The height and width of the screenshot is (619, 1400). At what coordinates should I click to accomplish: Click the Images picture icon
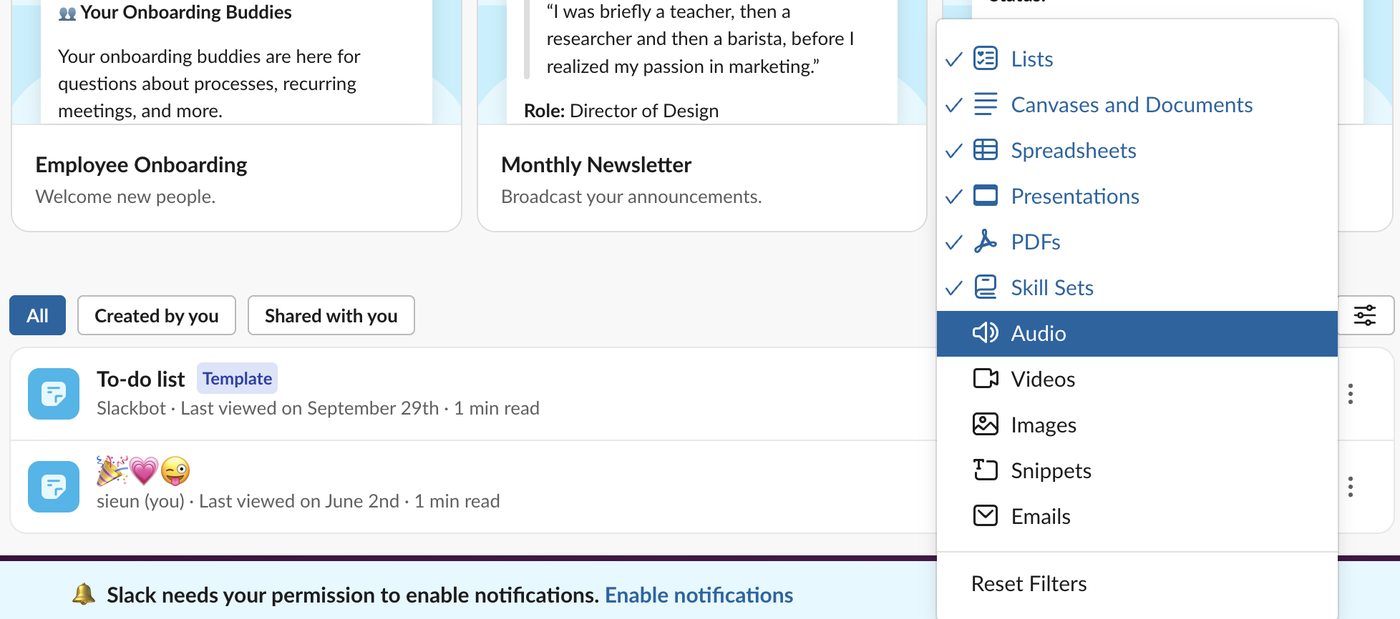click(x=985, y=425)
